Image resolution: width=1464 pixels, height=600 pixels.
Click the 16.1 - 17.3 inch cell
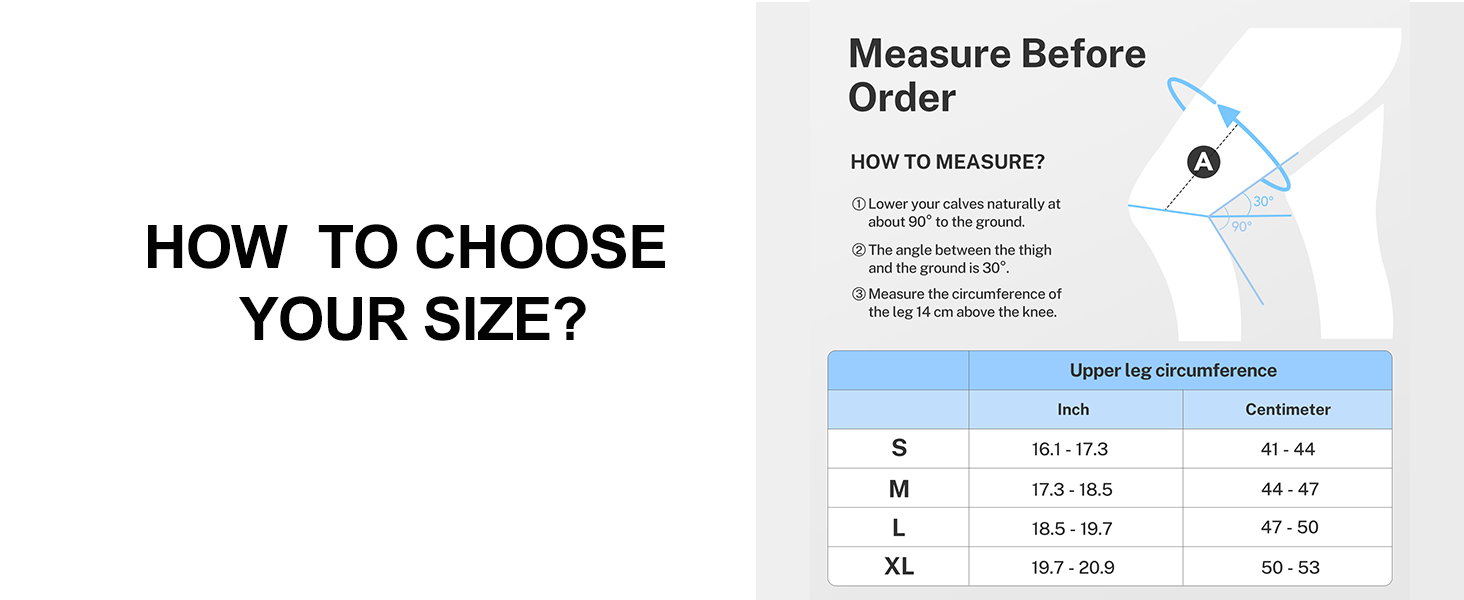click(1070, 449)
